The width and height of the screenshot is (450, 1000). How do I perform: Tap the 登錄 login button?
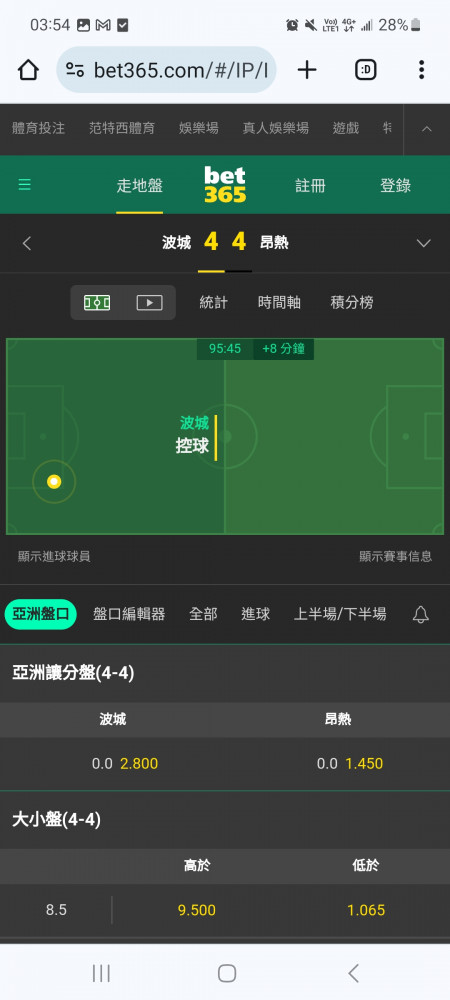coord(396,186)
